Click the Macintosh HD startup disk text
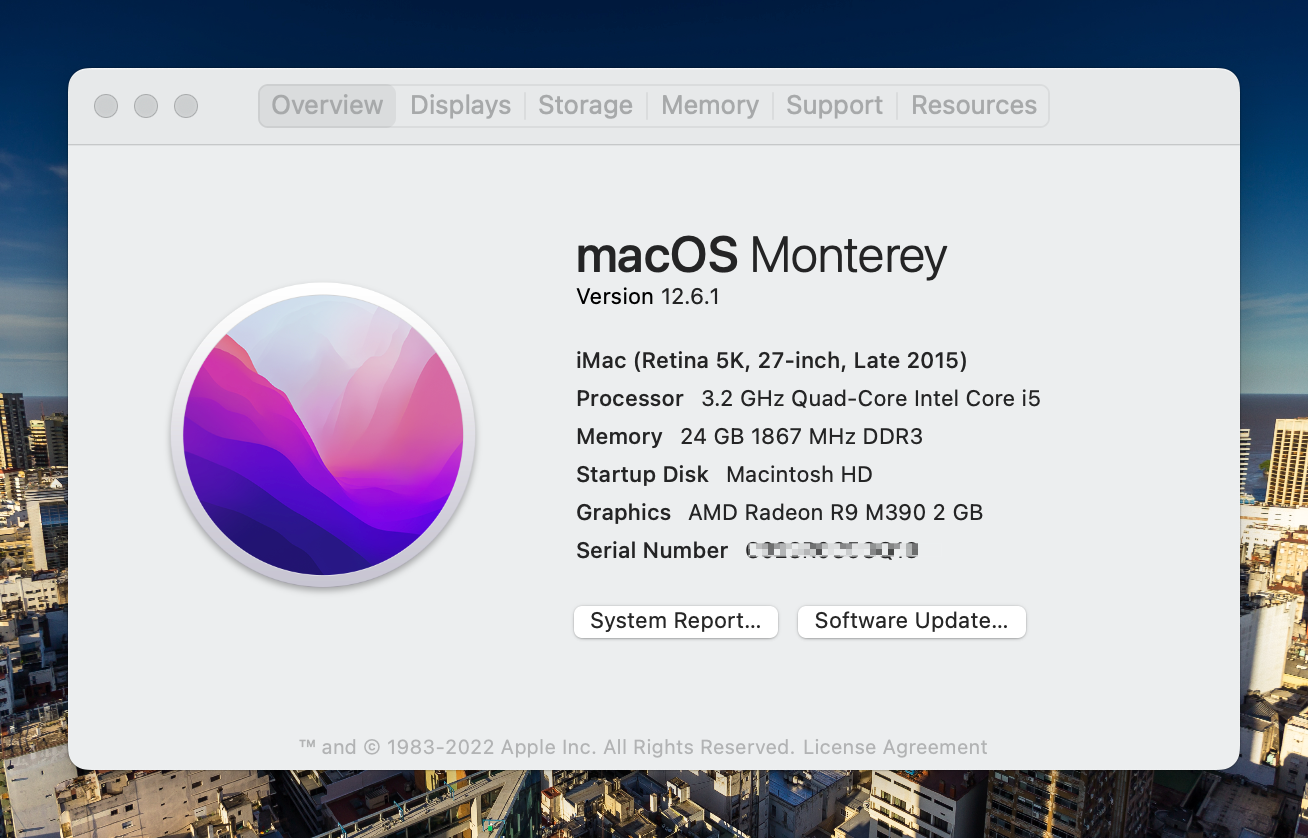 pos(799,474)
